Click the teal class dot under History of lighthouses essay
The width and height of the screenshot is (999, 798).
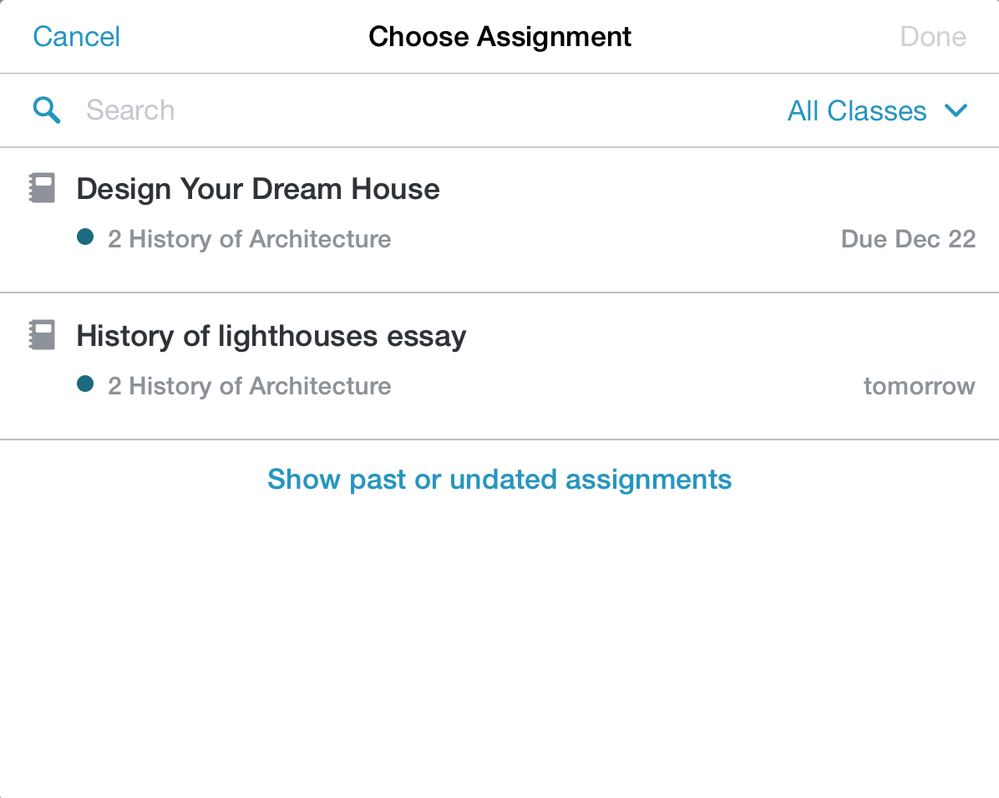(85, 384)
